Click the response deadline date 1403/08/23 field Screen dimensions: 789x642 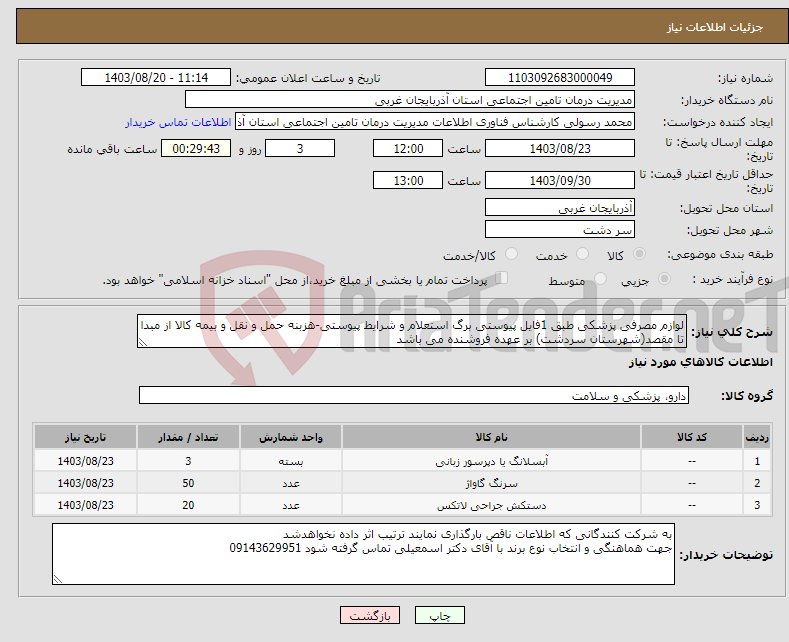coord(560,148)
